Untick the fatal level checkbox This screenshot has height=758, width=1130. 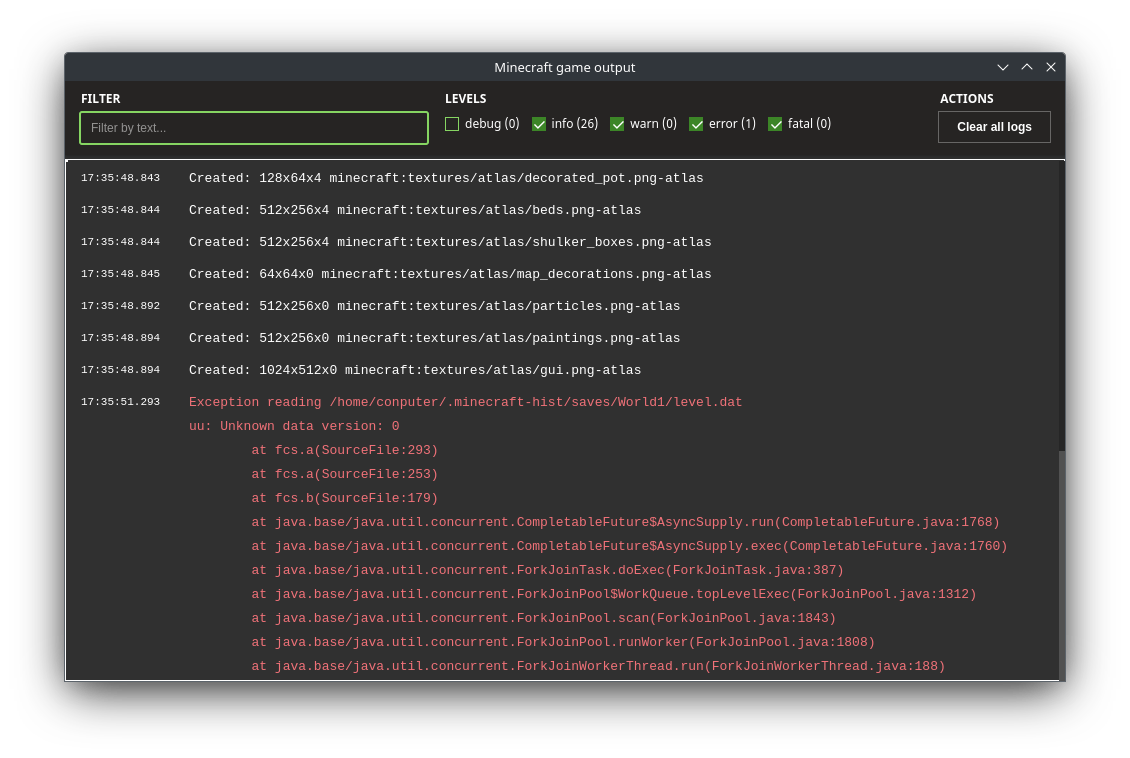pos(775,124)
